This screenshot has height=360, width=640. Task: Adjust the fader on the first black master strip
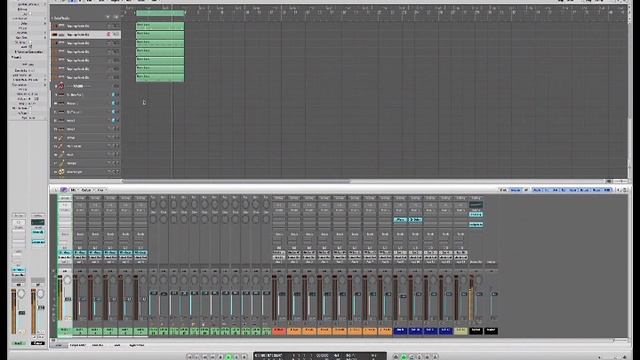tap(479, 294)
